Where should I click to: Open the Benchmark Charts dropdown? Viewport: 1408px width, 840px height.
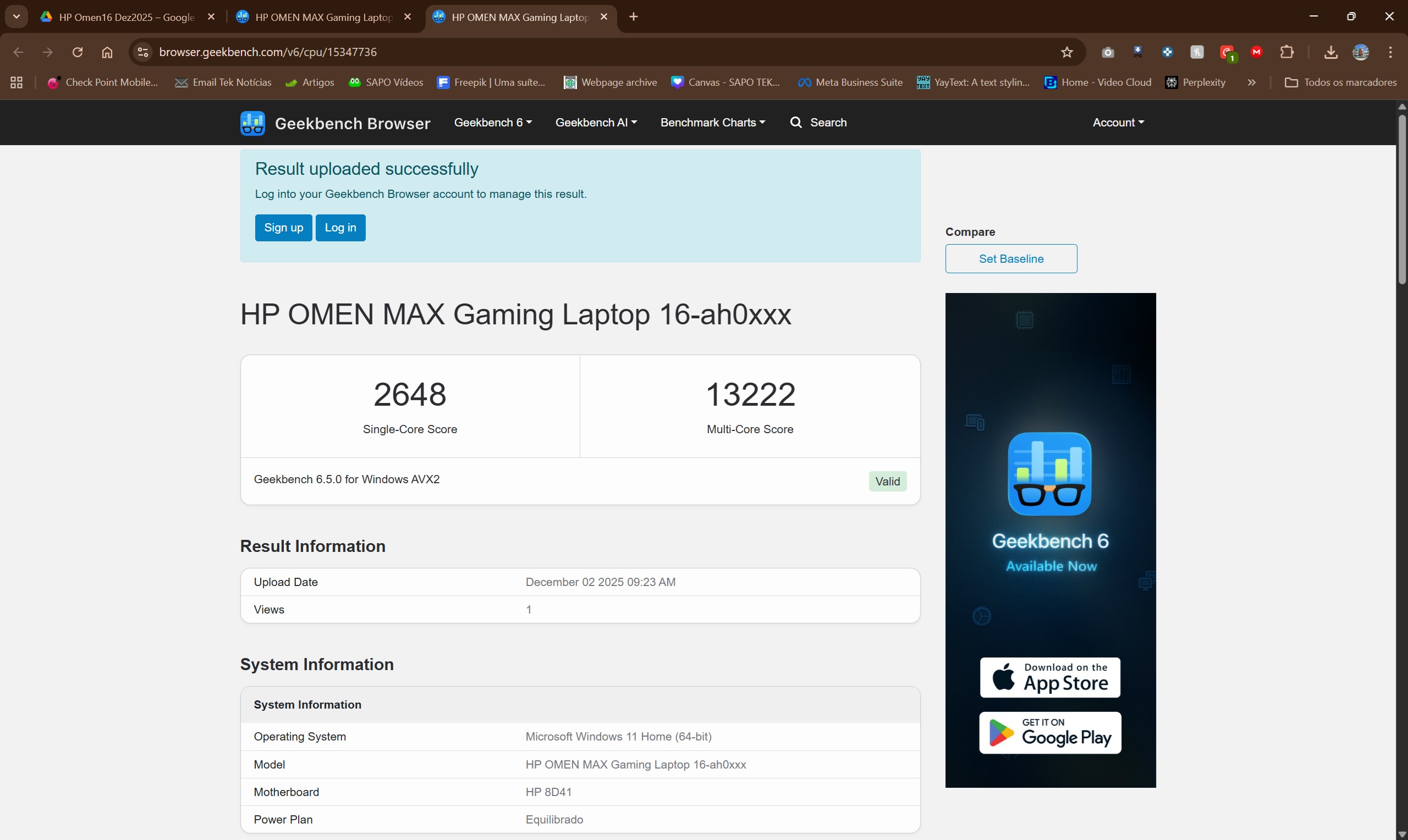tap(712, 122)
